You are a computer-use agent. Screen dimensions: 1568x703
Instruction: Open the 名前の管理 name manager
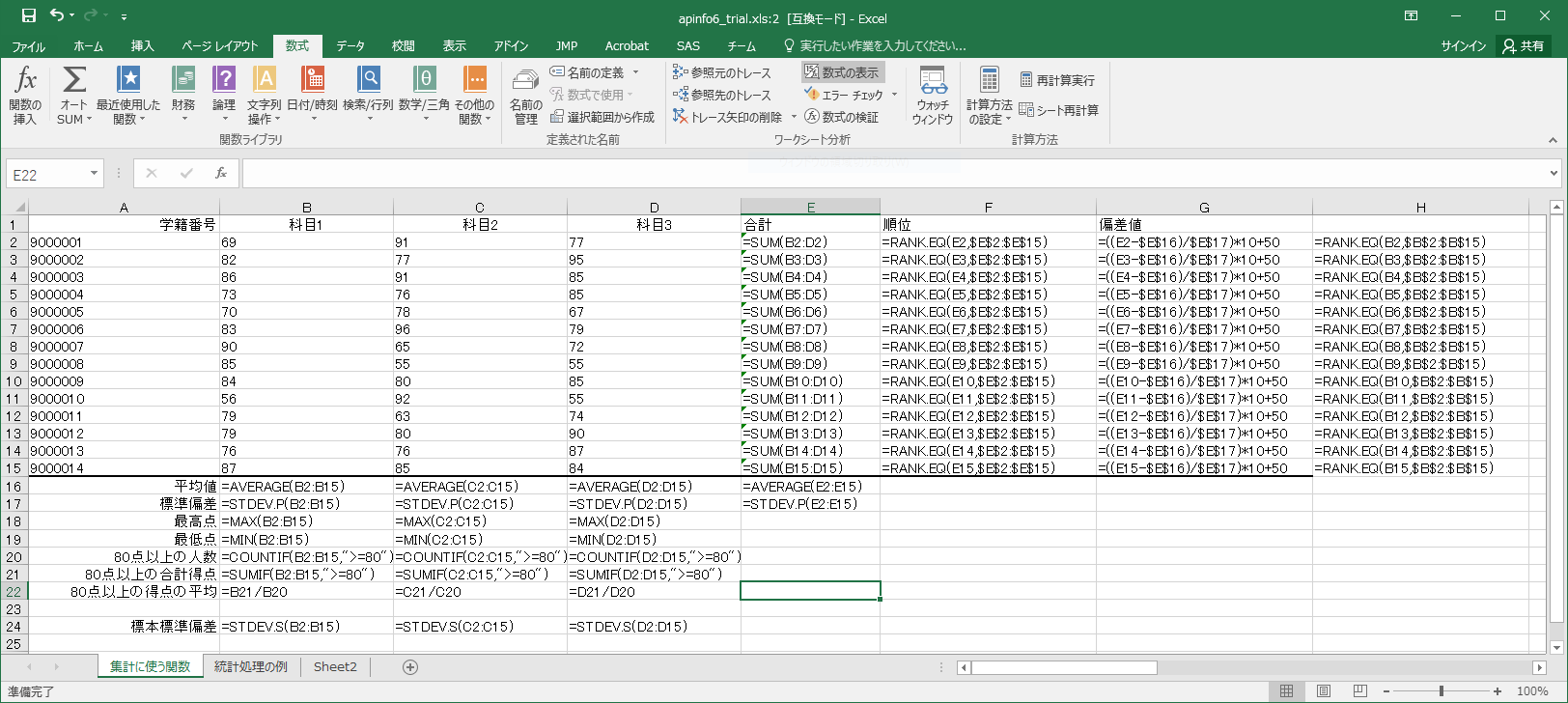(x=525, y=97)
